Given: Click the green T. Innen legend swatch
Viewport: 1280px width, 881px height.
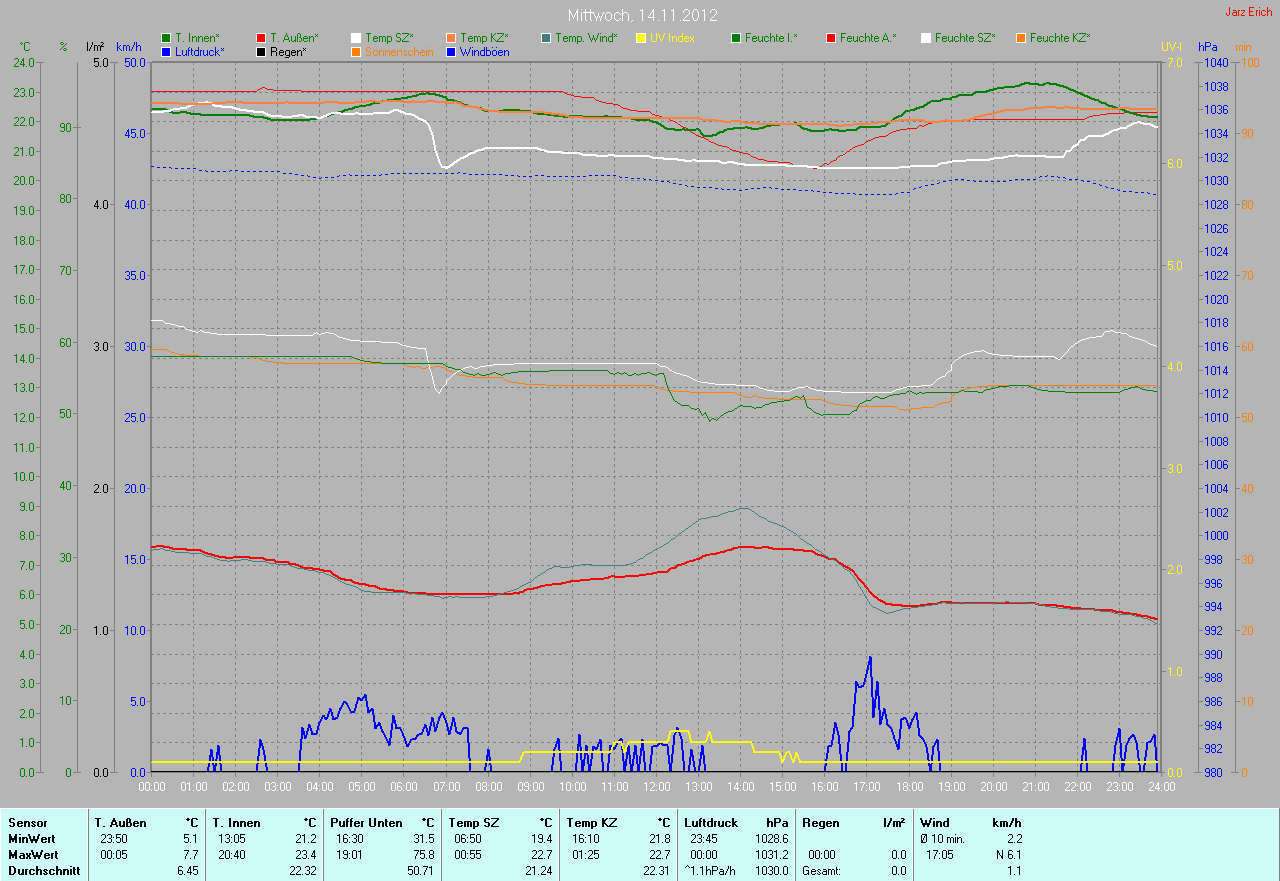Looking at the screenshot, I should [x=166, y=38].
